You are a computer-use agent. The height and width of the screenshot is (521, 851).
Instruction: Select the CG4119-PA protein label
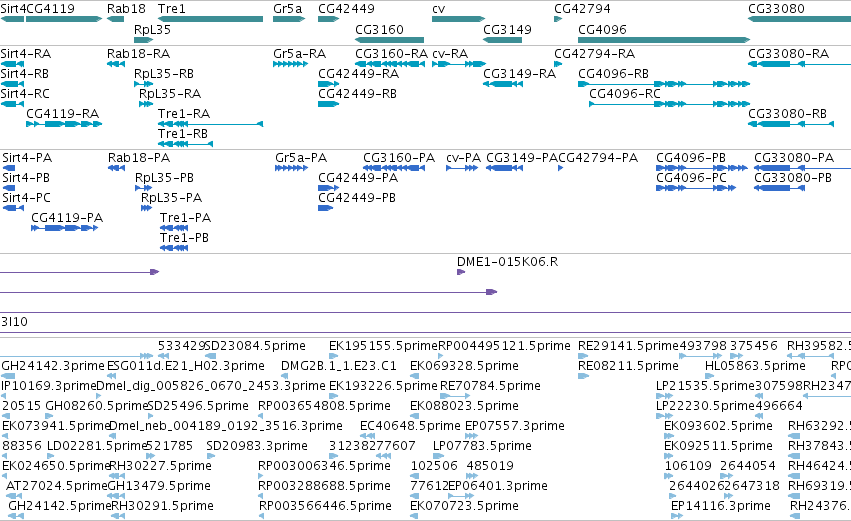(x=67, y=218)
